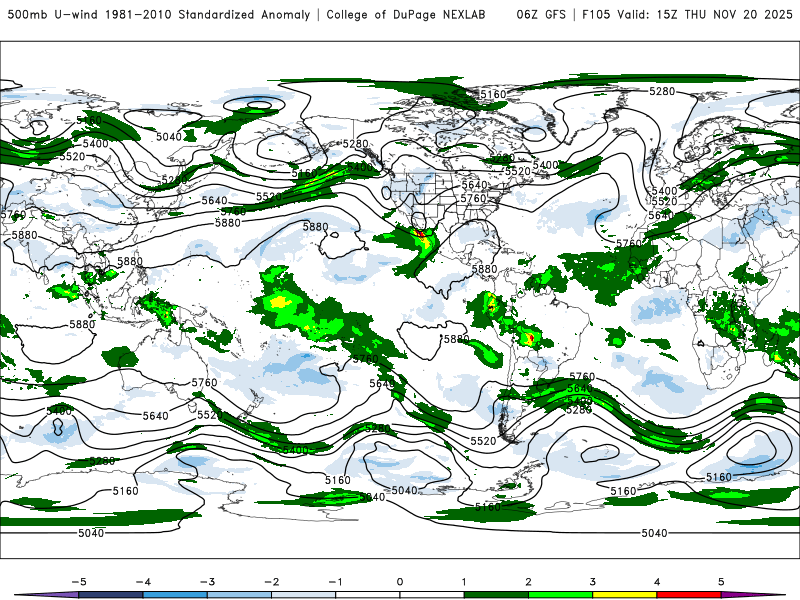Click the red anomaly maximum over Mexico
Screen dimensions: 800x600
pos(420,234)
